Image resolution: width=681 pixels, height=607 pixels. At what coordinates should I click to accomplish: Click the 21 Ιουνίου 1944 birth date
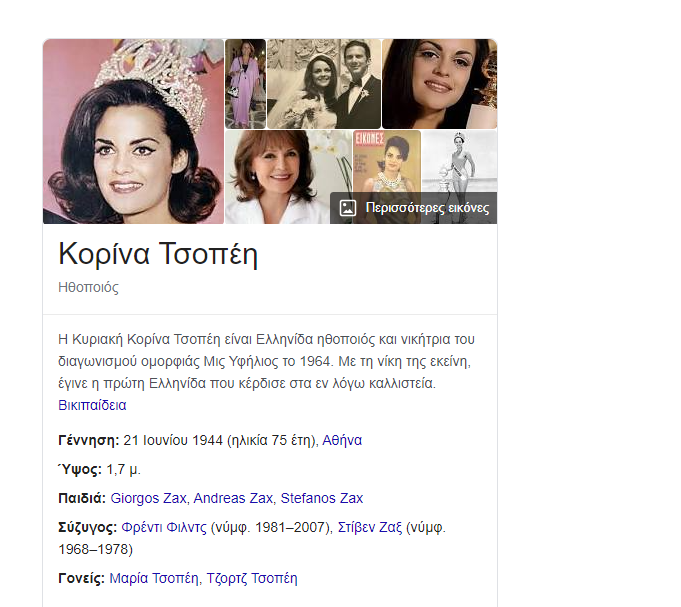pyautogui.click(x=173, y=440)
